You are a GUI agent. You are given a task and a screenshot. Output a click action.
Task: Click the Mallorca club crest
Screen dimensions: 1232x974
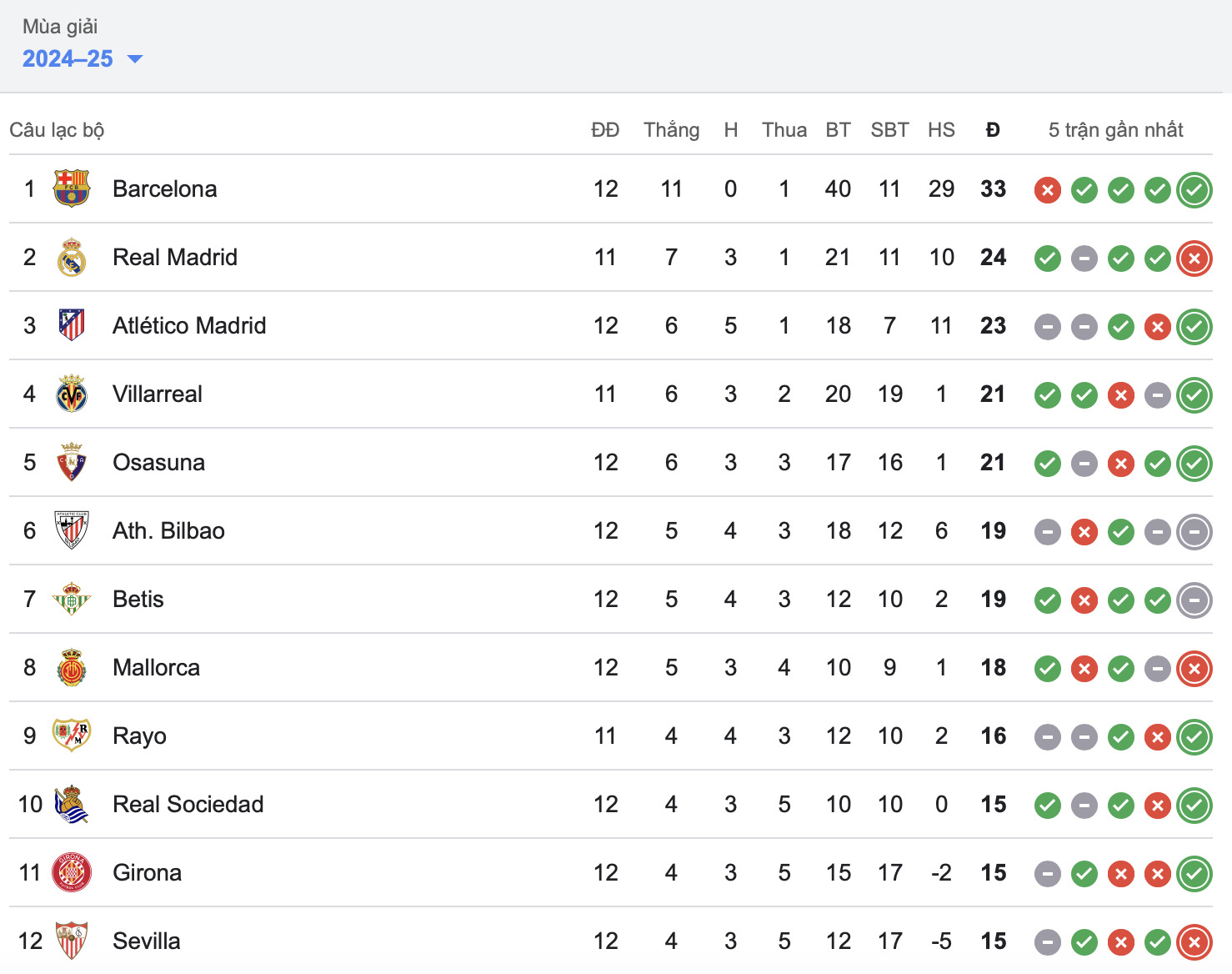coord(72,667)
